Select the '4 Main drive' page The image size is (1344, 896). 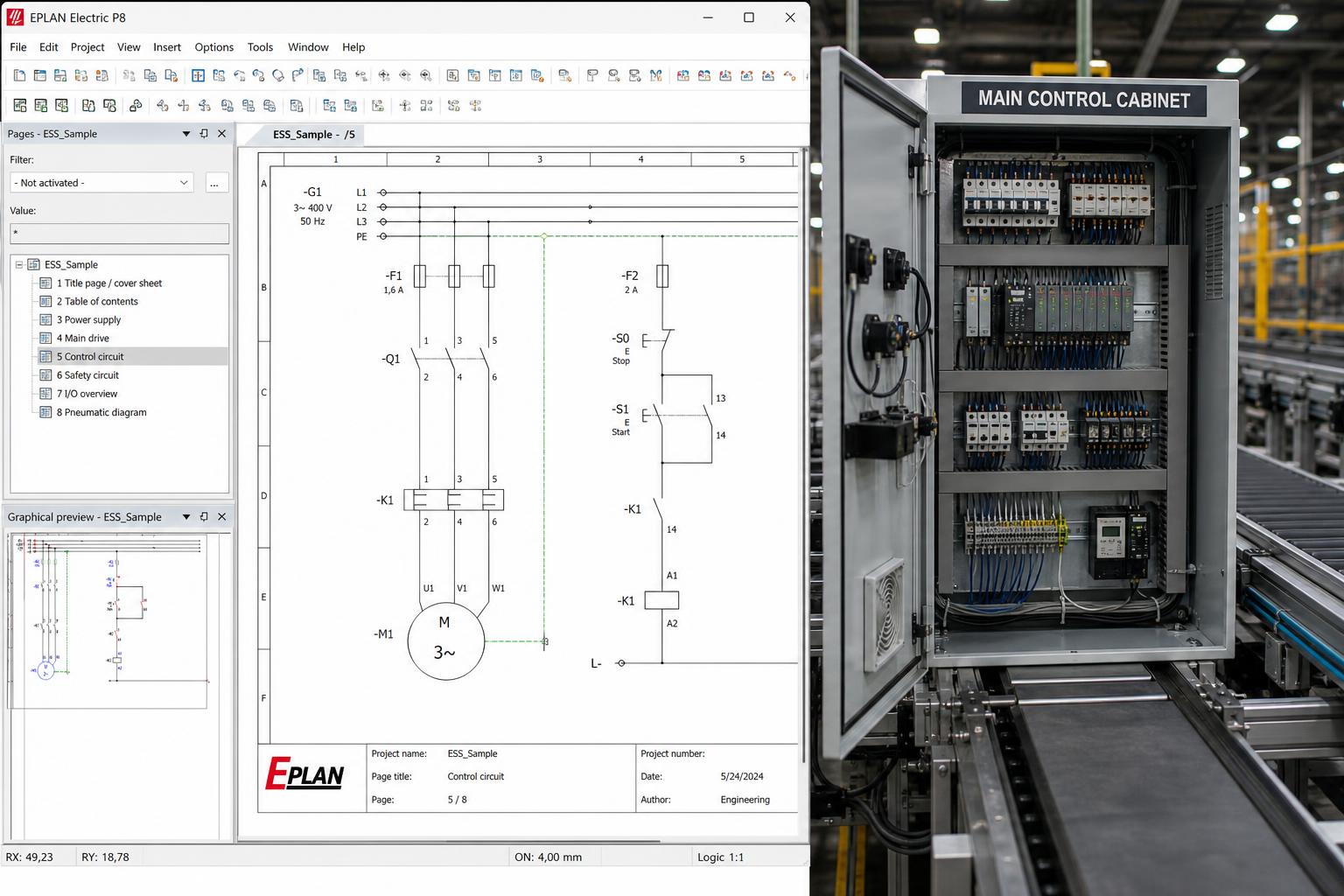point(83,338)
